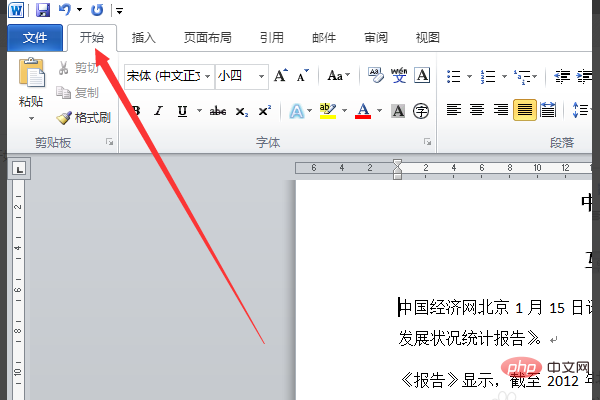
Task: Toggle italic formatting
Action: pos(155,110)
